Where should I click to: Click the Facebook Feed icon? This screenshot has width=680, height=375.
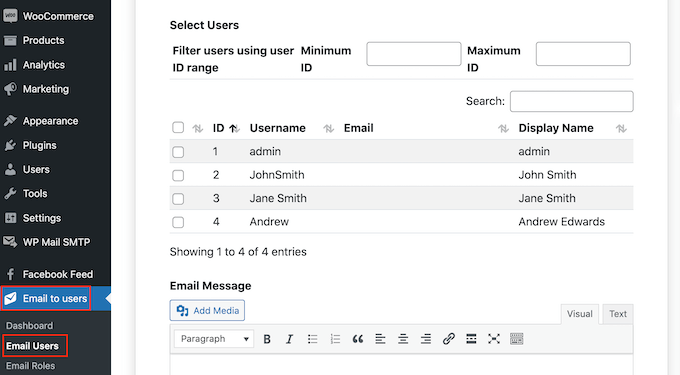pos(10,274)
